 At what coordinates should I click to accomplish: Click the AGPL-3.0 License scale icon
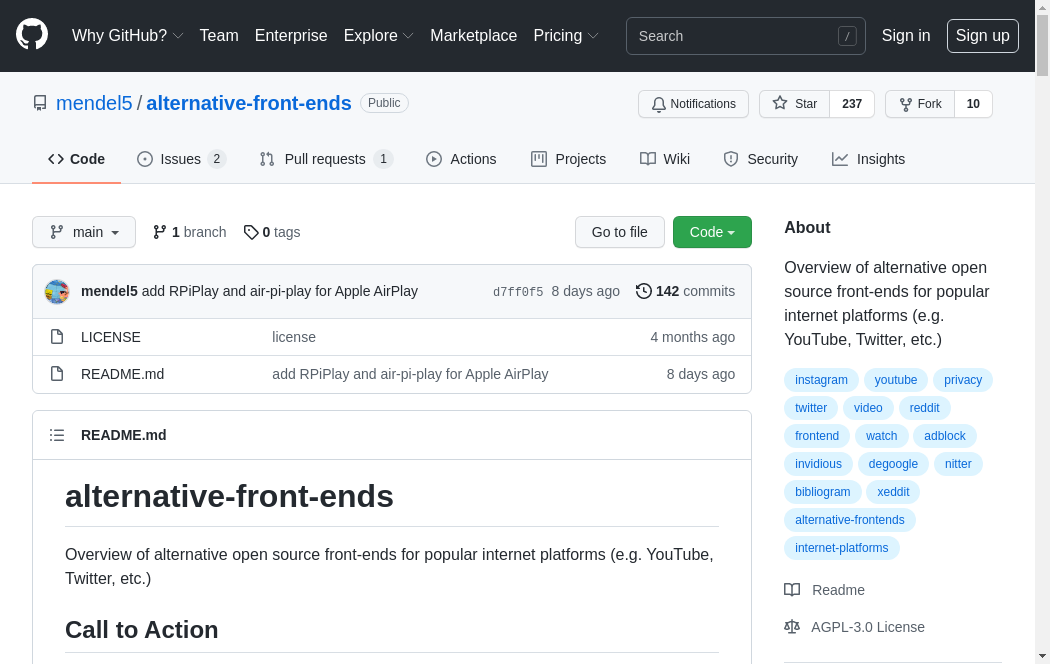(792, 627)
